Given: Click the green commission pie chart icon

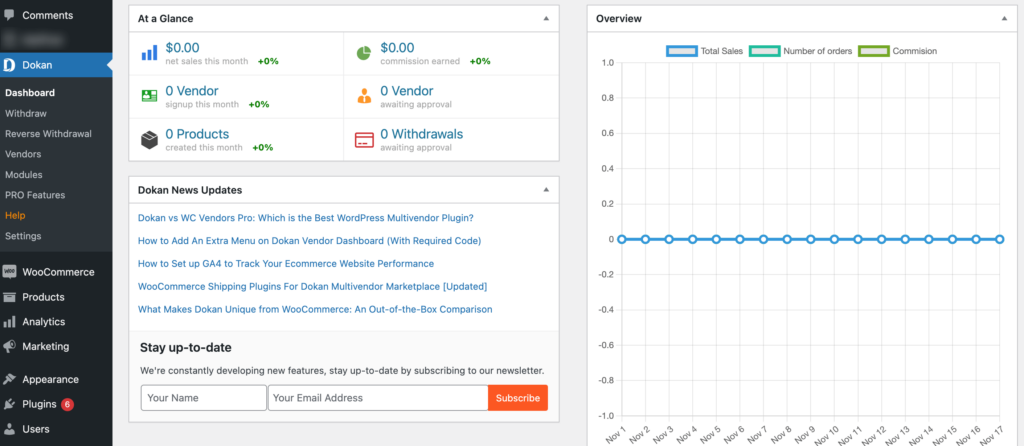Looking at the screenshot, I should 364,53.
